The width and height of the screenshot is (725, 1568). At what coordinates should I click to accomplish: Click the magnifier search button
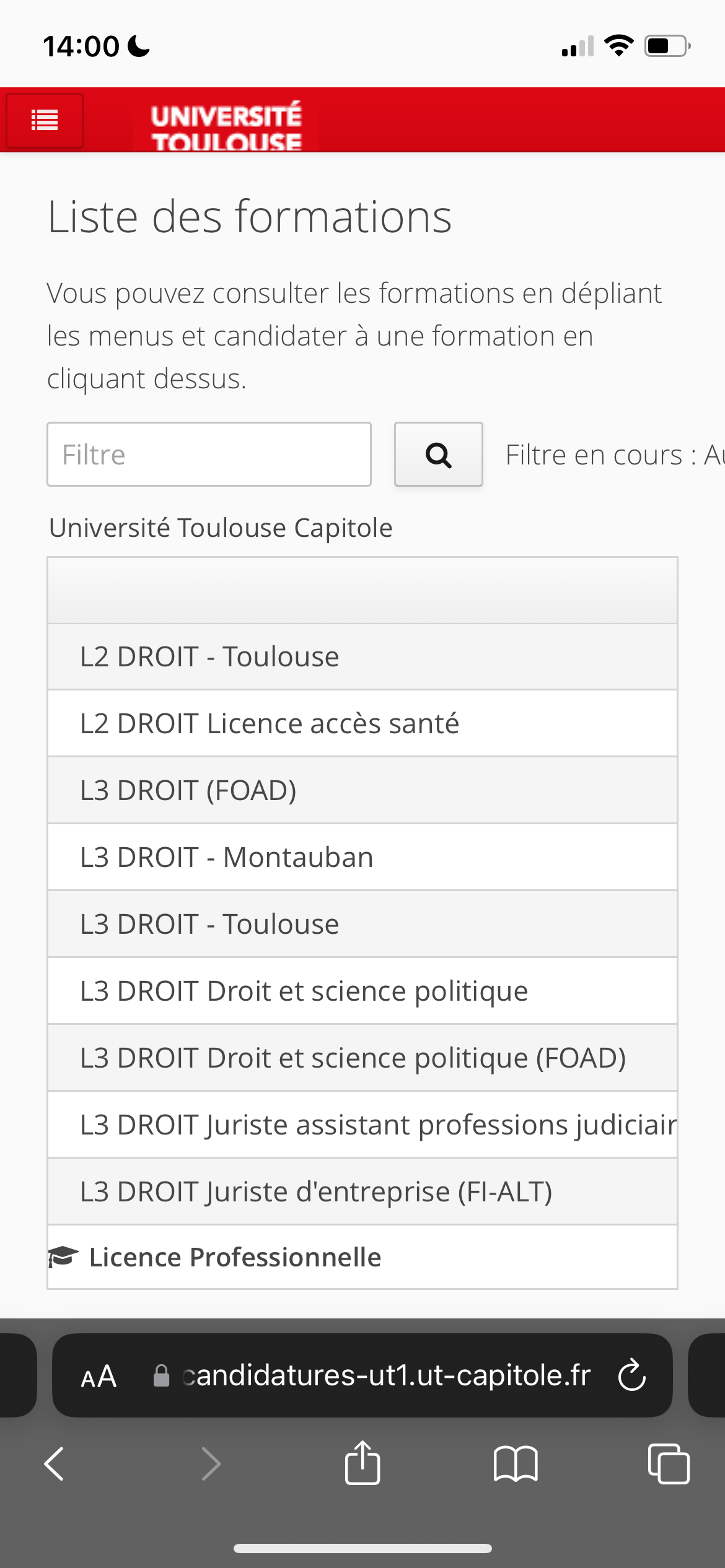[438, 455]
